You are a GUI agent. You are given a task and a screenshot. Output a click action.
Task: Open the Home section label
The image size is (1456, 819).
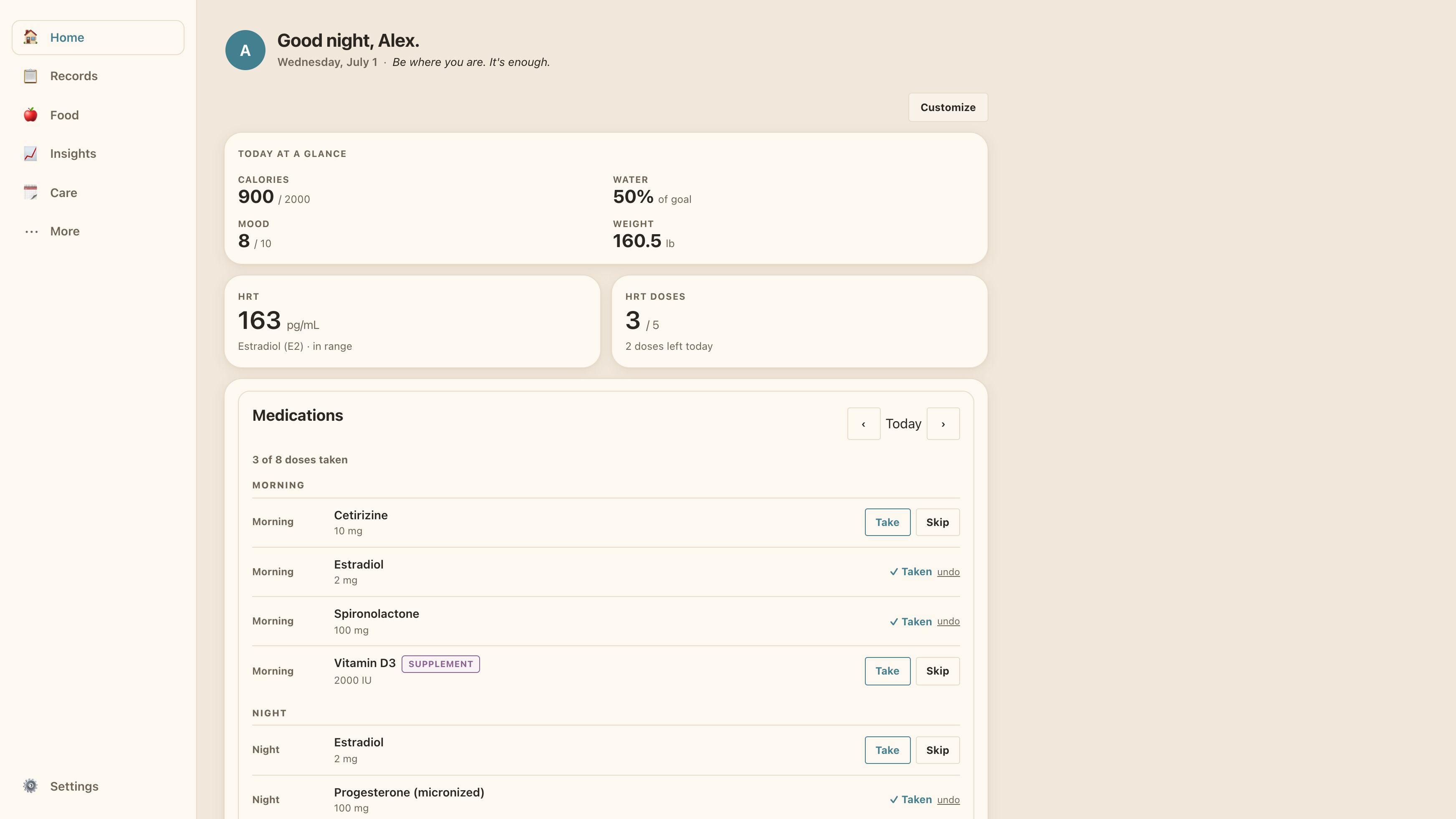67,37
